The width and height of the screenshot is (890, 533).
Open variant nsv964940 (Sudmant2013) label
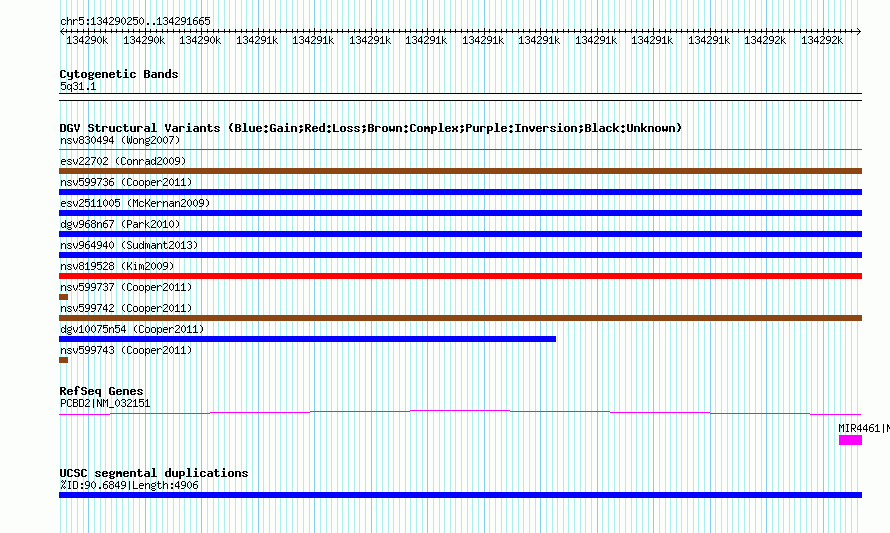click(x=129, y=245)
